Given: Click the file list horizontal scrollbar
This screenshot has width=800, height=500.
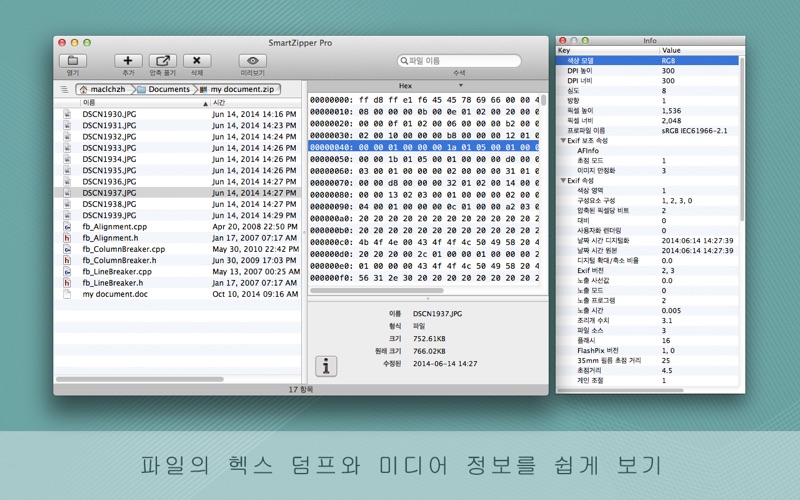Looking at the screenshot, I should [139, 379].
